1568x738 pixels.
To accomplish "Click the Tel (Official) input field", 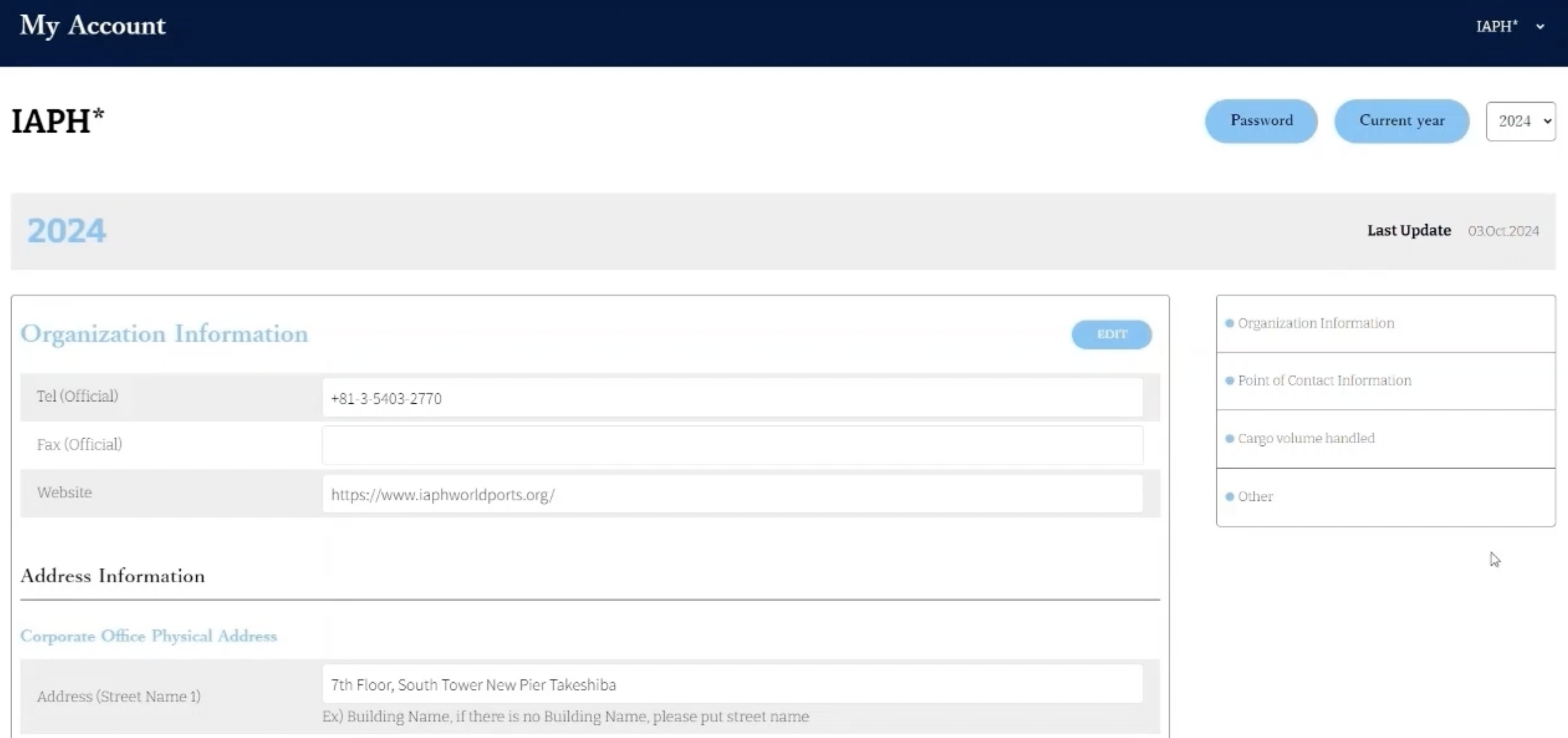I will (732, 398).
